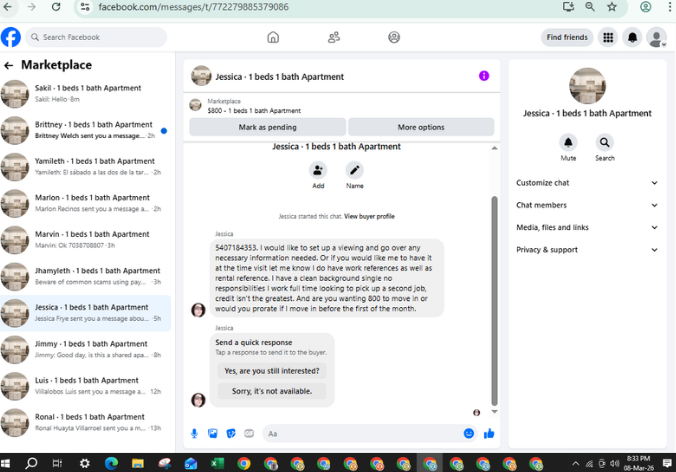Open the site information icon in the address bar

point(85,7)
